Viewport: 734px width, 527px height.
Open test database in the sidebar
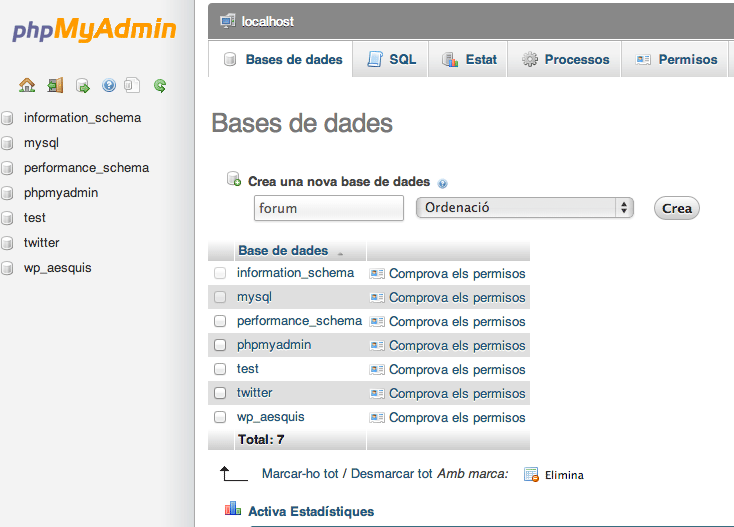pyautogui.click(x=35, y=218)
